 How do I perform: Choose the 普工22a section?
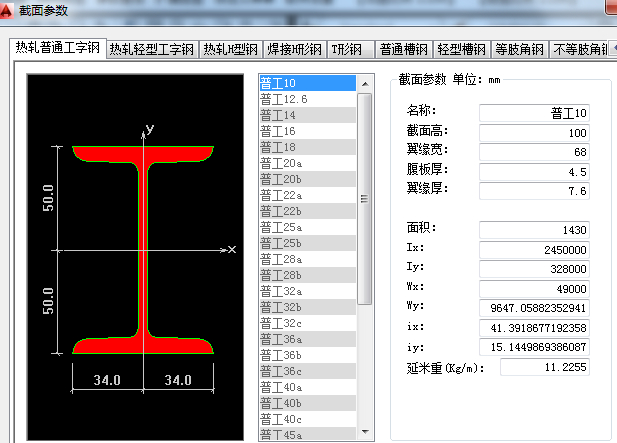(308, 195)
